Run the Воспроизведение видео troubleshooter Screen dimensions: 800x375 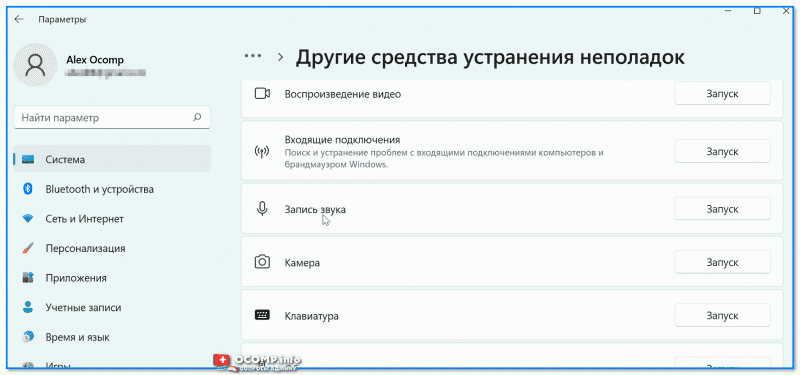pos(722,94)
